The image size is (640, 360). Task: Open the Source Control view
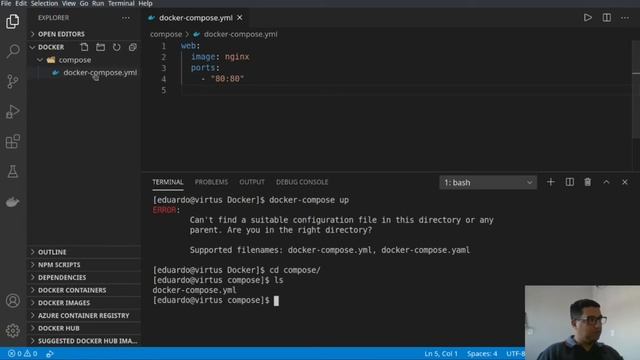[13, 81]
